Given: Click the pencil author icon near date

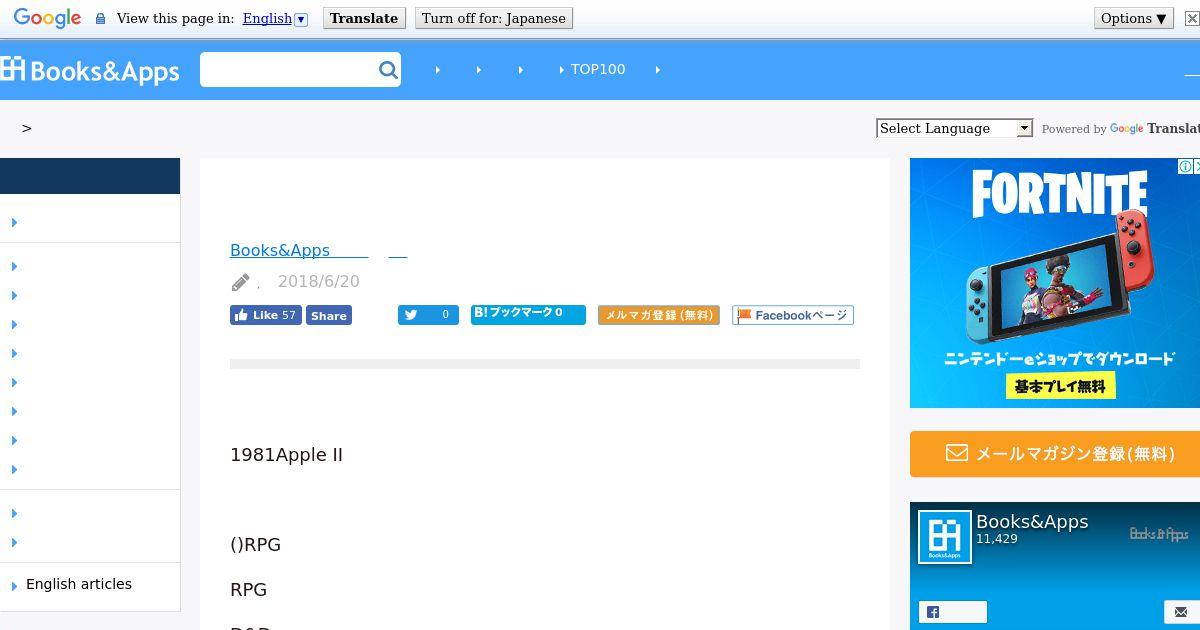Looking at the screenshot, I should (x=241, y=283).
